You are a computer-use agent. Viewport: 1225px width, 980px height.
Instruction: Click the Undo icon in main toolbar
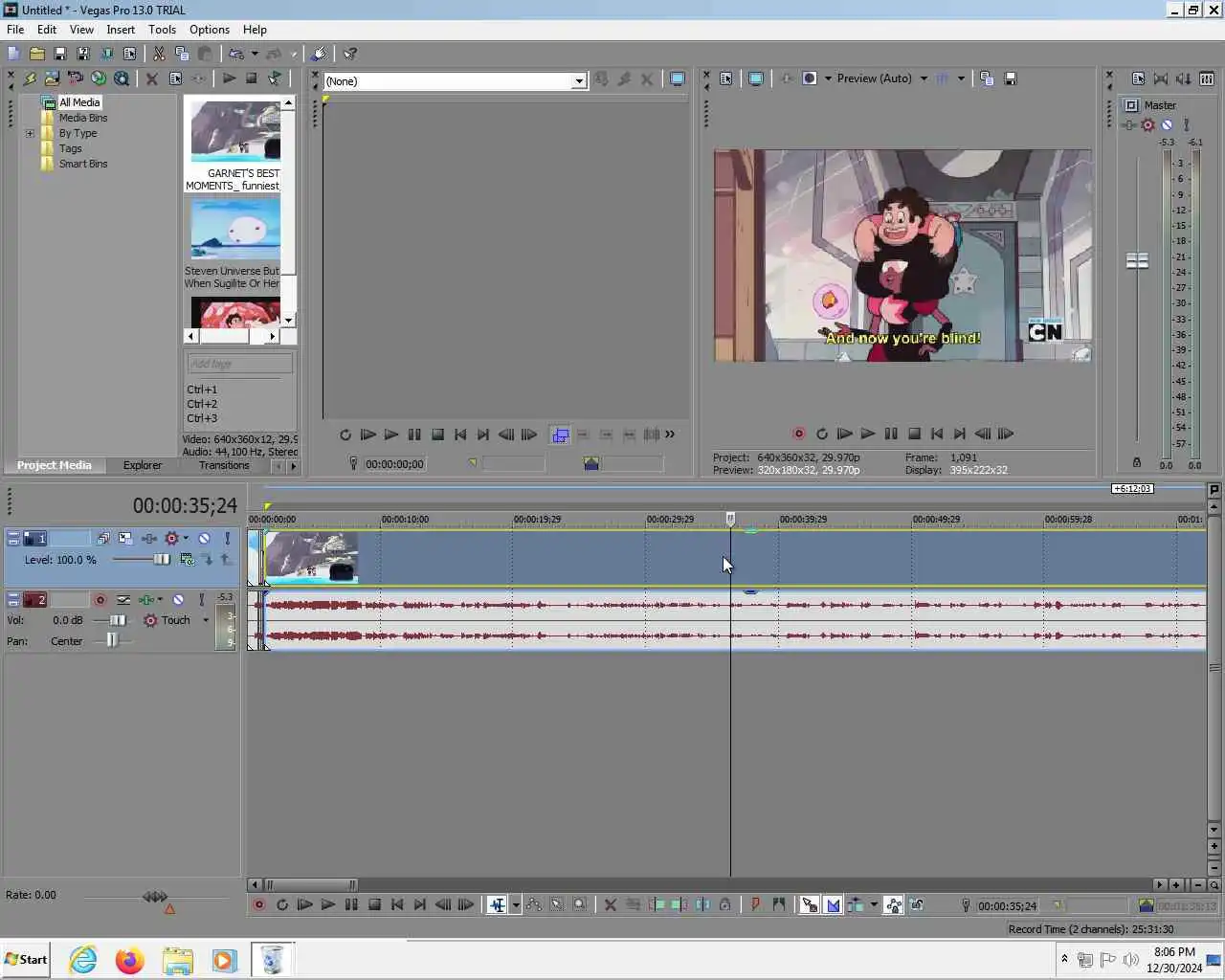(235, 54)
